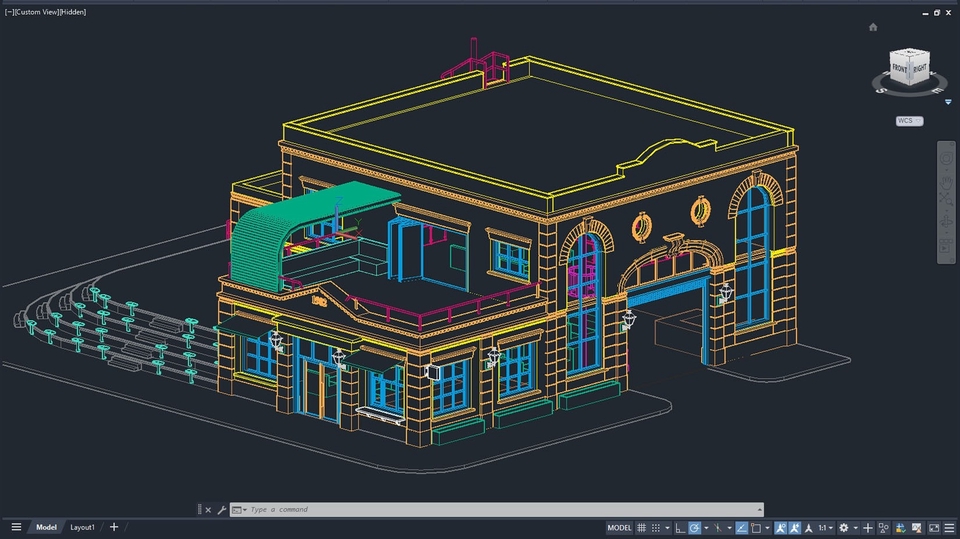The height and width of the screenshot is (539, 960).
Task: Click the Annotation Monitor plus icon
Action: [x=868, y=527]
